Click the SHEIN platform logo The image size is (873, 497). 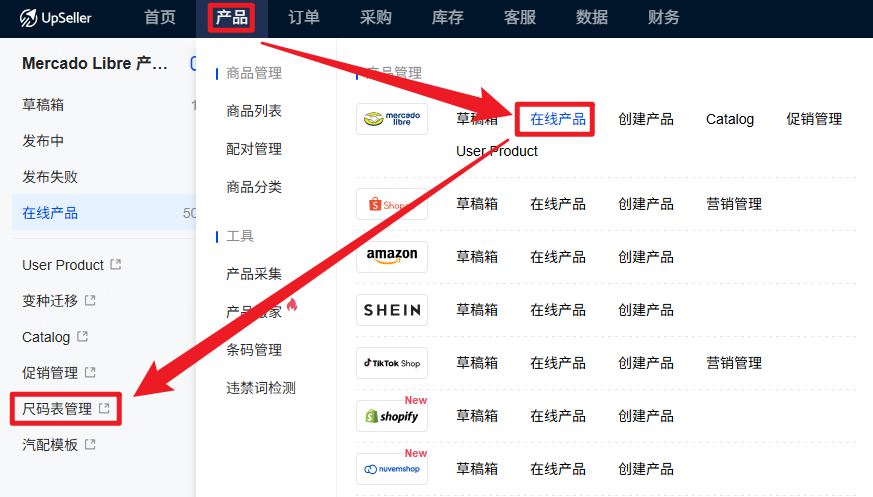tap(391, 310)
